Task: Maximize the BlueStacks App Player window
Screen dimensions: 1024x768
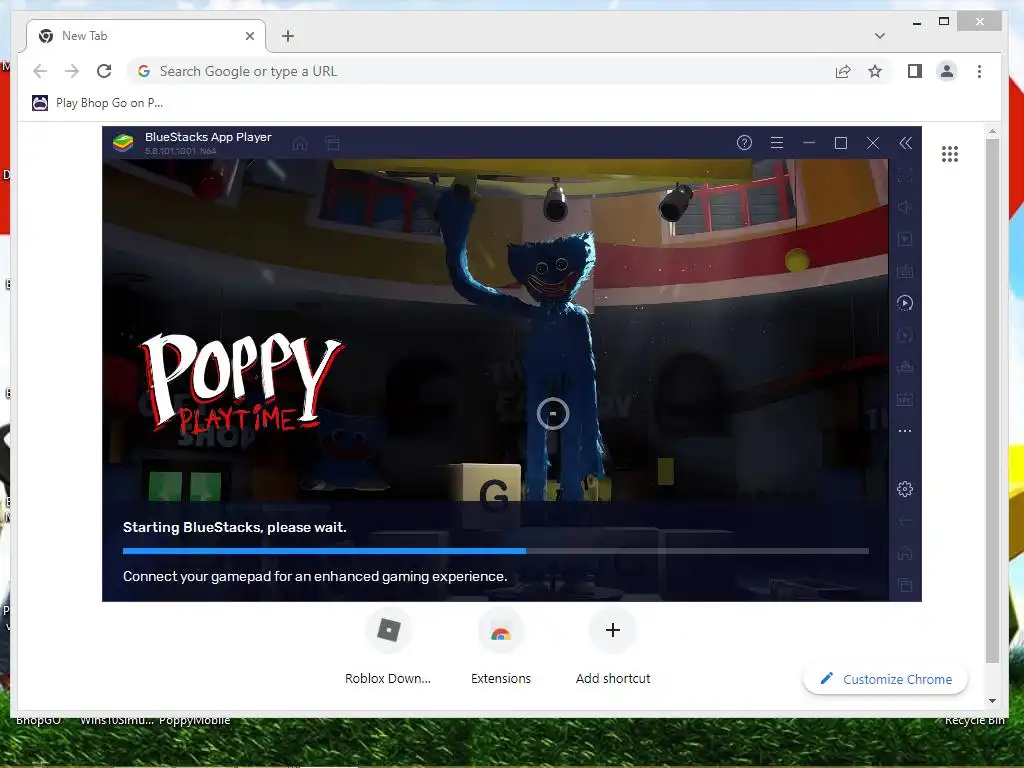Action: point(840,142)
